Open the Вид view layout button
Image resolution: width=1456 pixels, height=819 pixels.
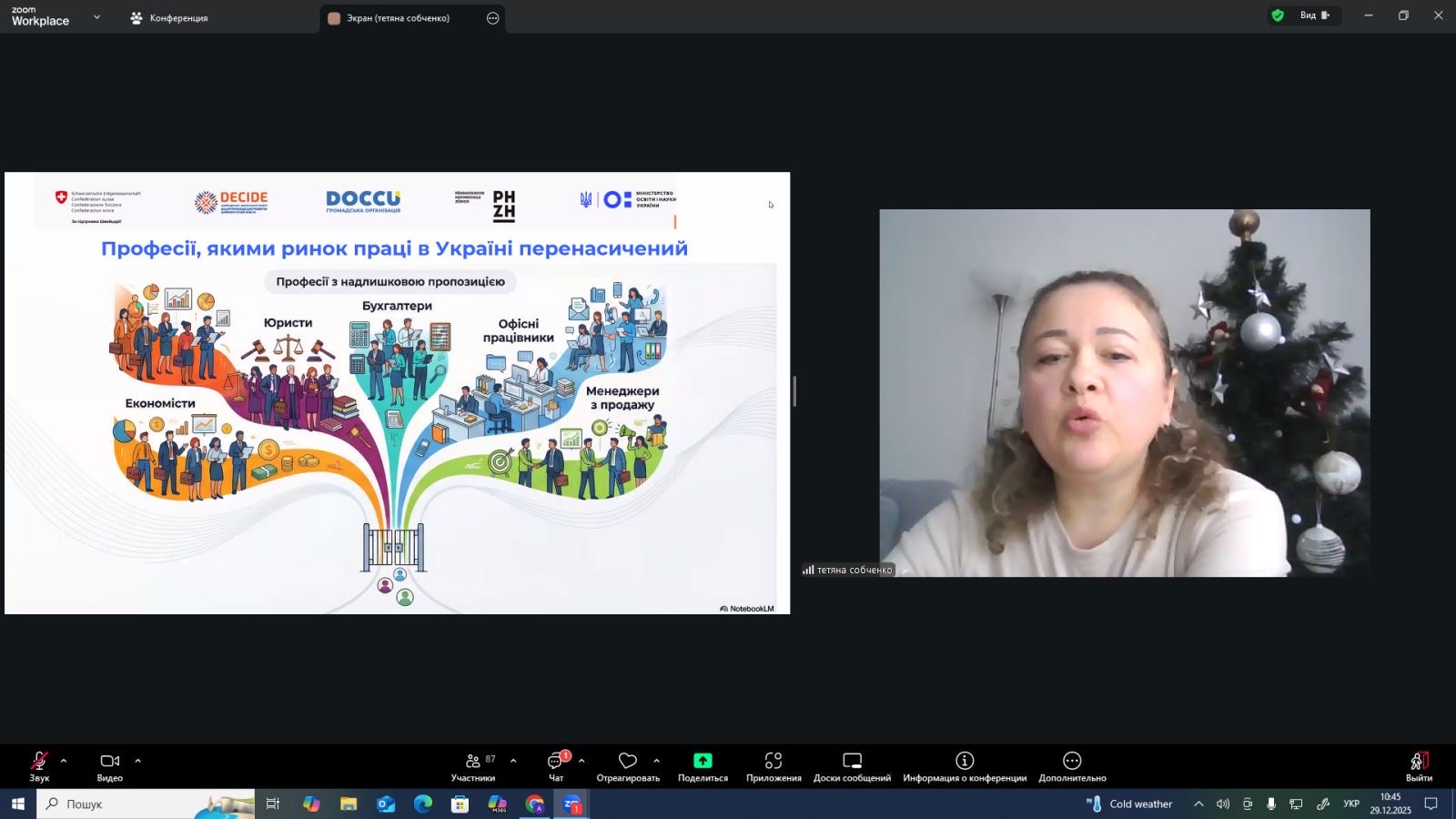tap(1314, 15)
